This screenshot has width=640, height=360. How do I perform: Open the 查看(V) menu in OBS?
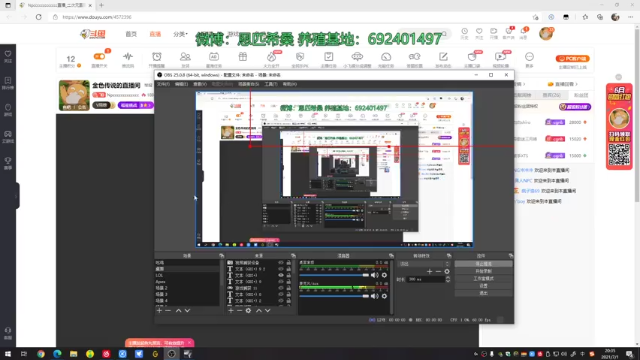(200, 84)
